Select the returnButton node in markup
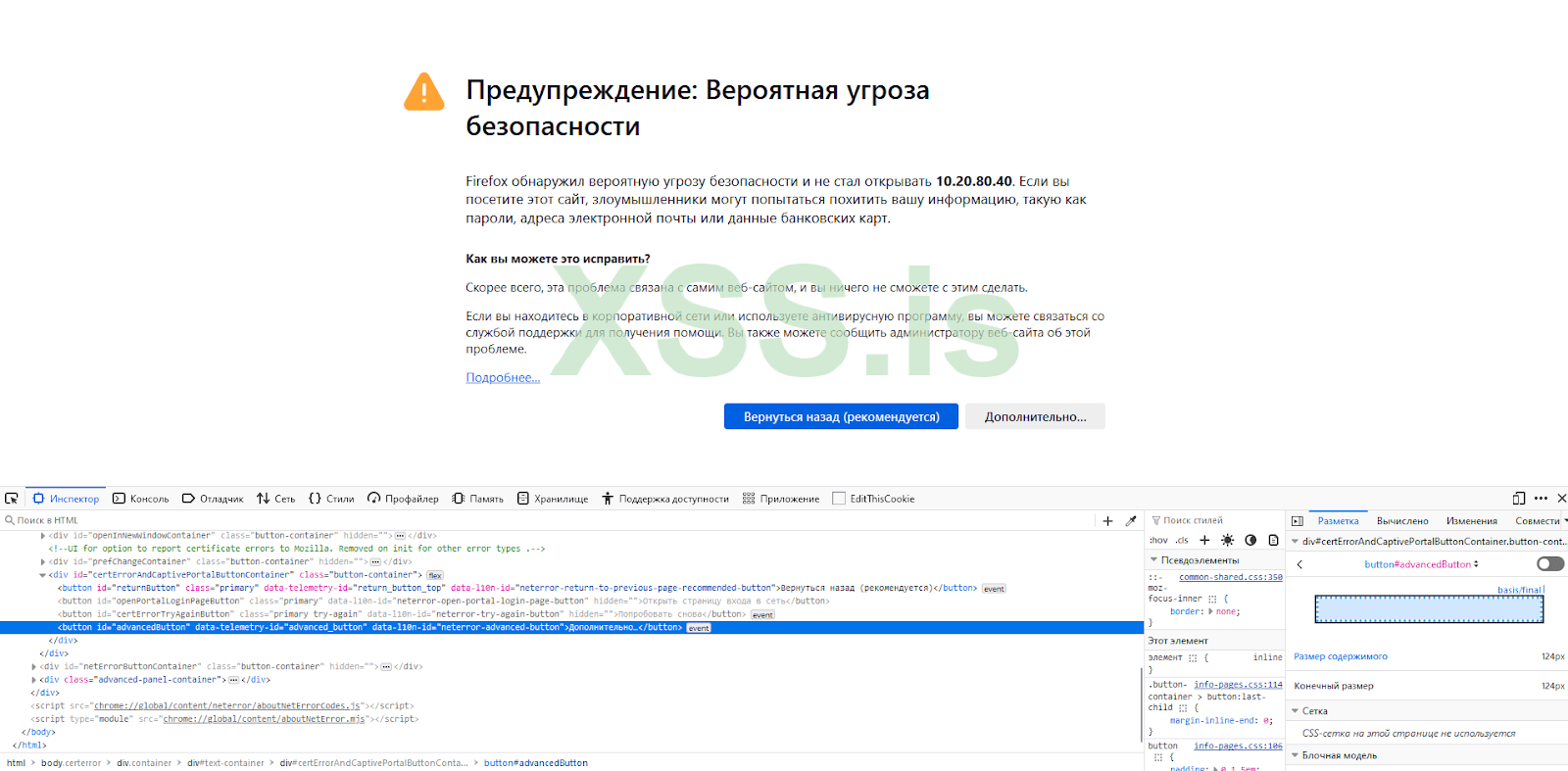The image size is (1568, 771). (x=518, y=589)
